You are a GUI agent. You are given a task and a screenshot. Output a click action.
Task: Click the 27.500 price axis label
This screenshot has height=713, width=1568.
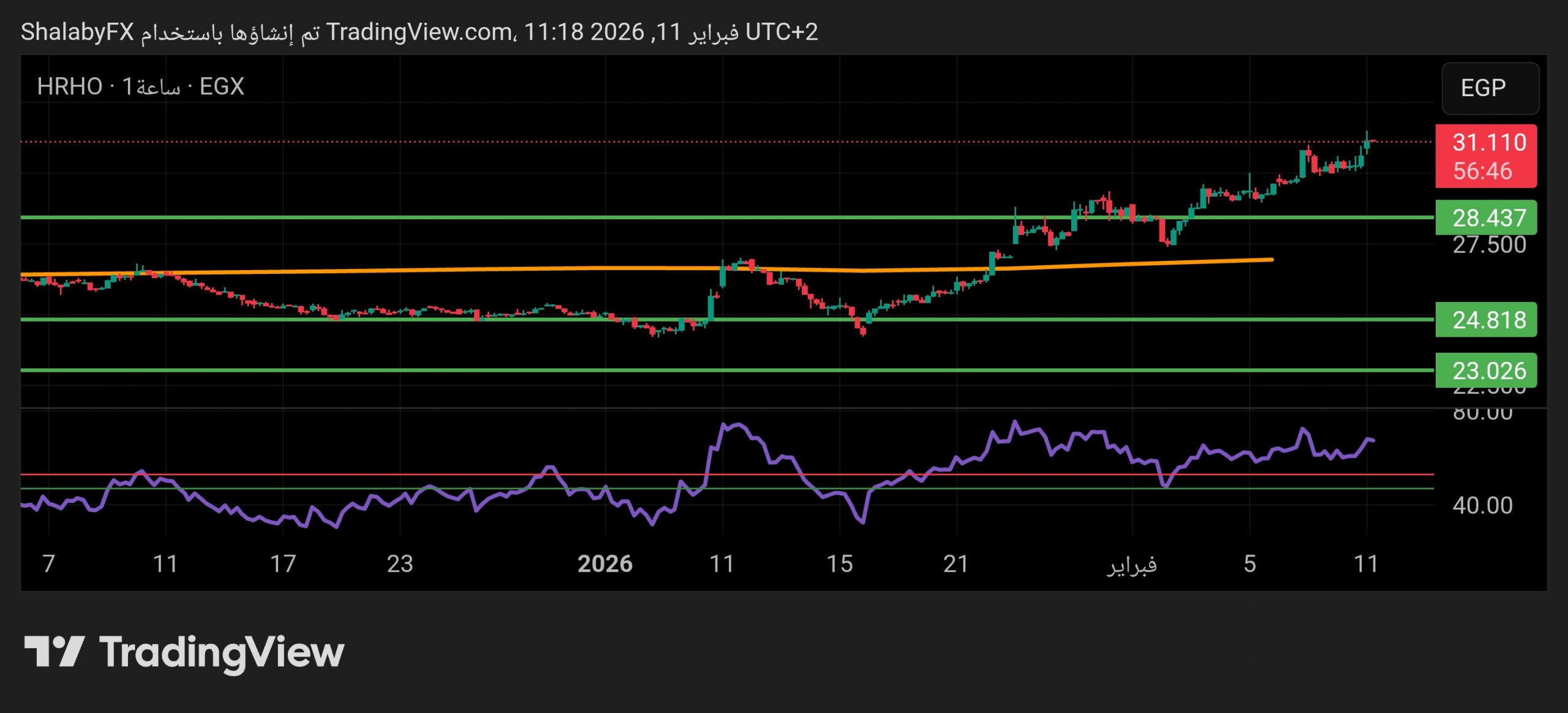1488,246
